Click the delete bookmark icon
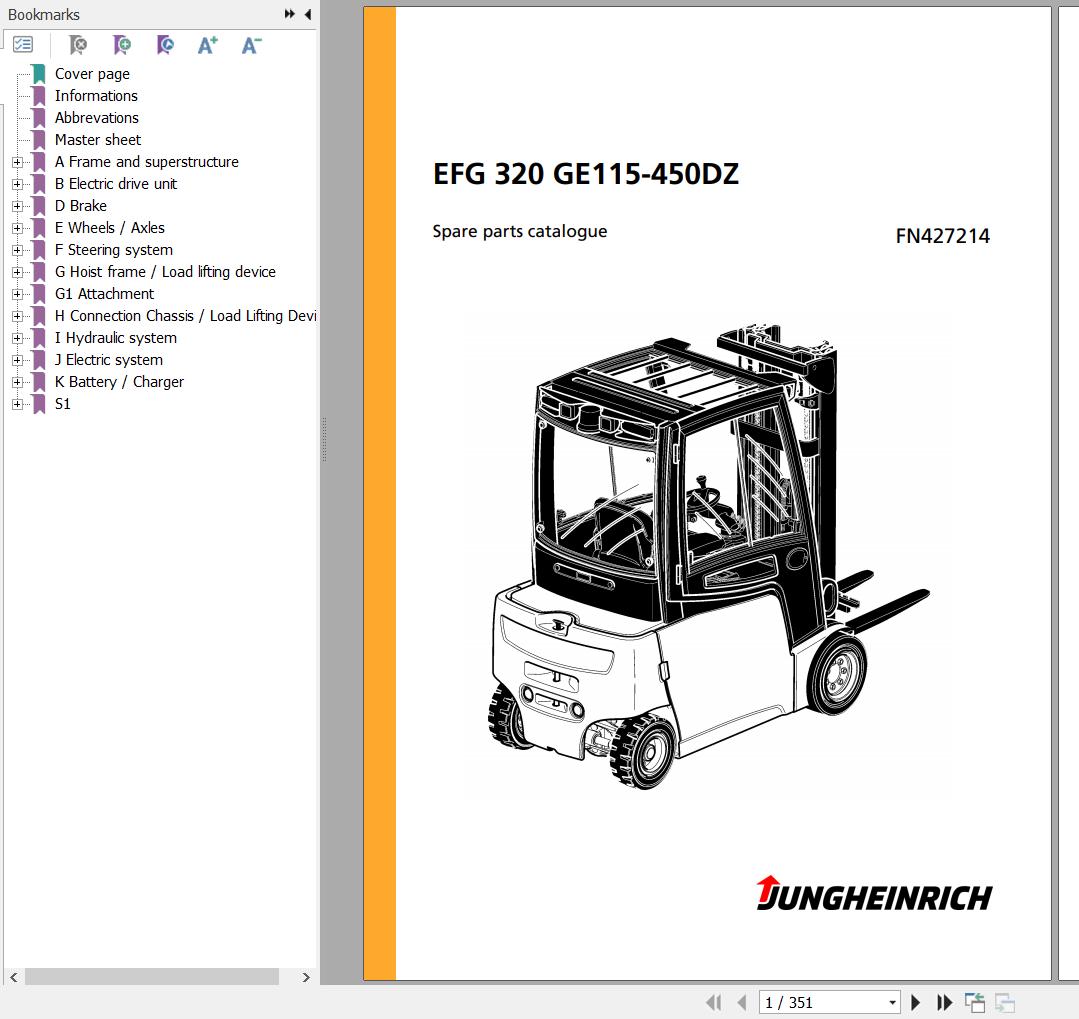The width and height of the screenshot is (1079, 1019). click(78, 45)
